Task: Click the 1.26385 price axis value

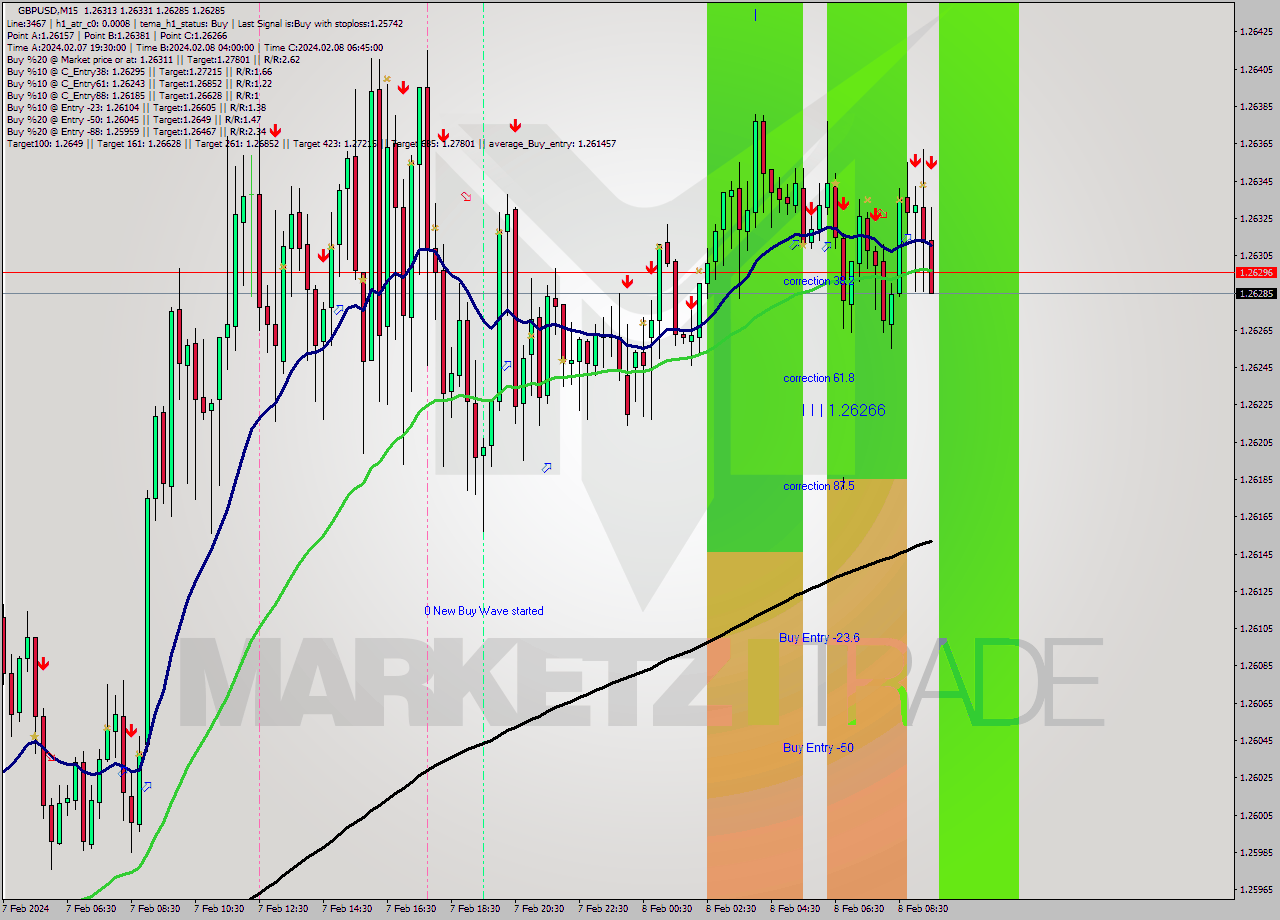Action: pyautogui.click(x=1256, y=106)
